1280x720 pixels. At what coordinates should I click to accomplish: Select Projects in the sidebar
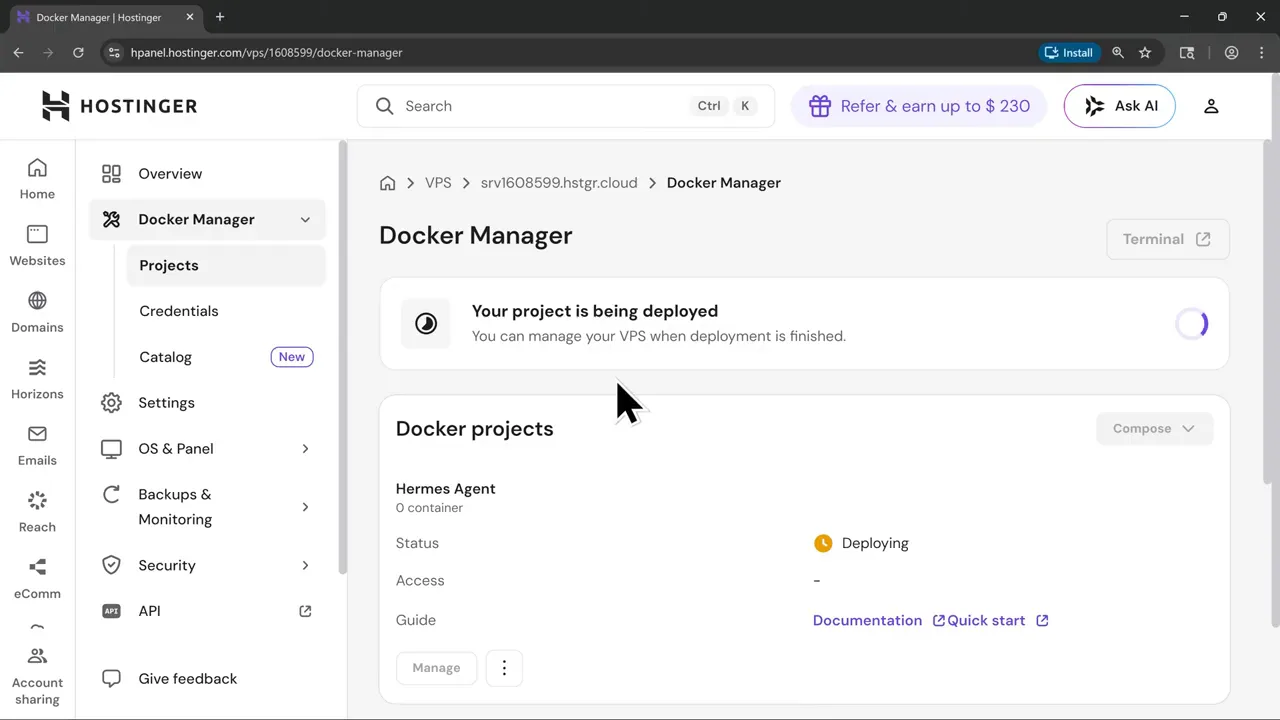pyautogui.click(x=226, y=266)
